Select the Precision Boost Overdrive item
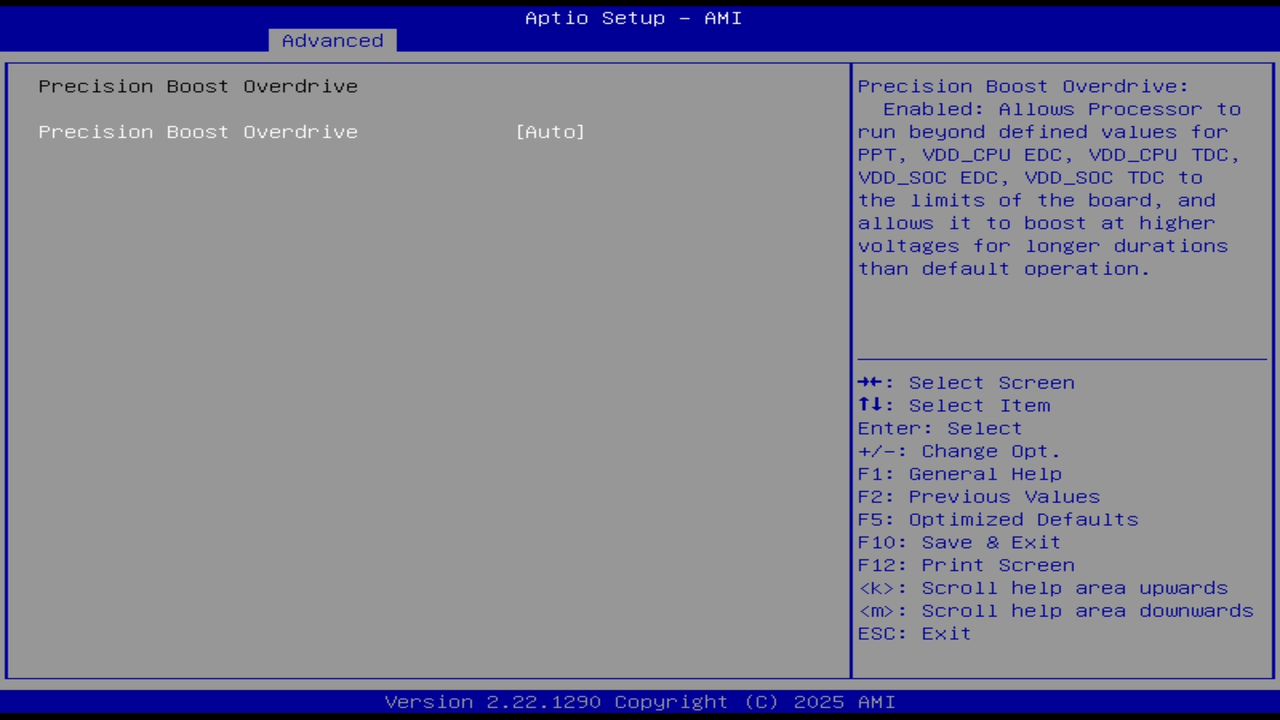The width and height of the screenshot is (1280, 720). tap(197, 131)
